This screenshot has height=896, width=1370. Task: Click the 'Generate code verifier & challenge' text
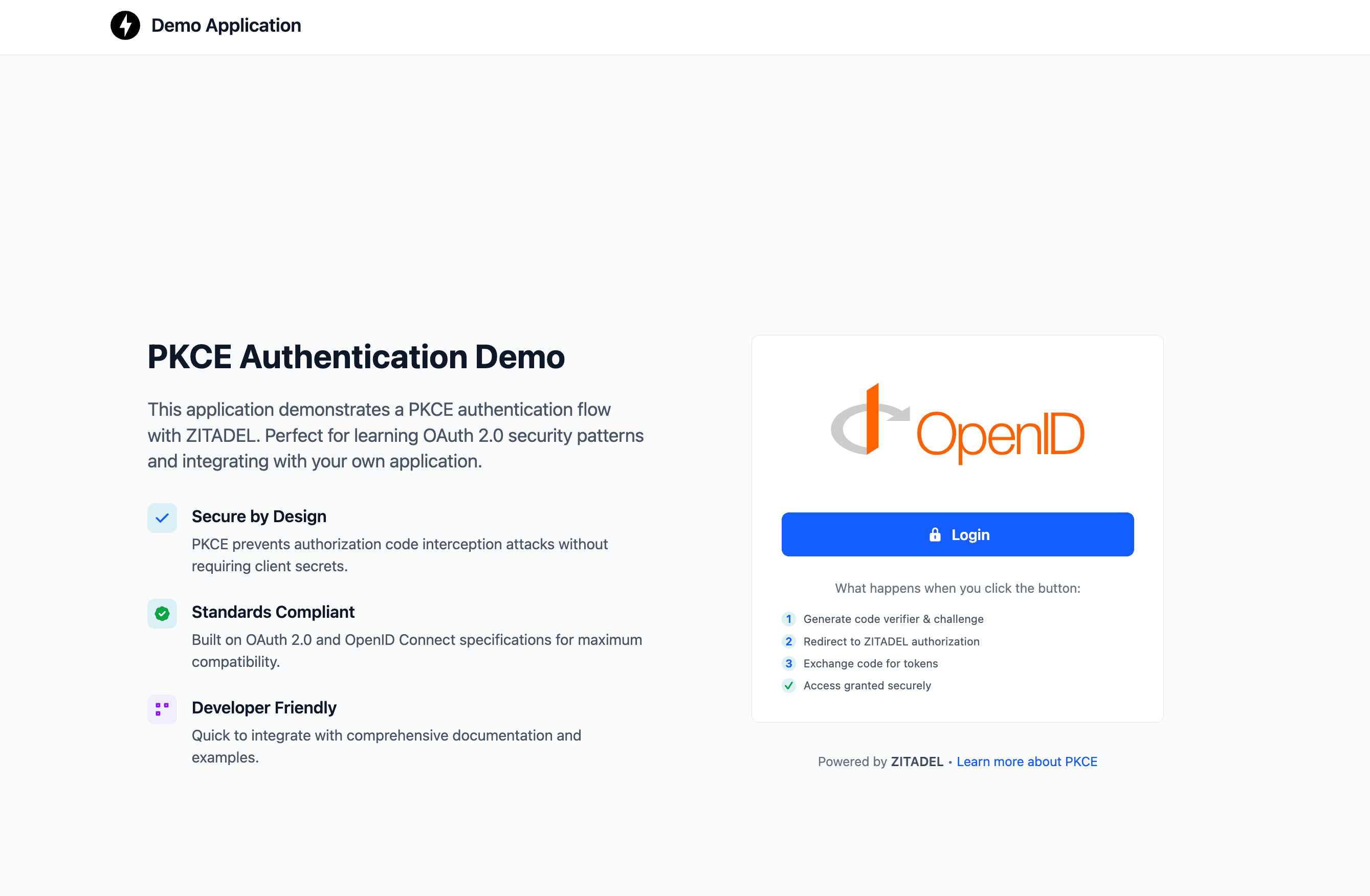point(893,619)
